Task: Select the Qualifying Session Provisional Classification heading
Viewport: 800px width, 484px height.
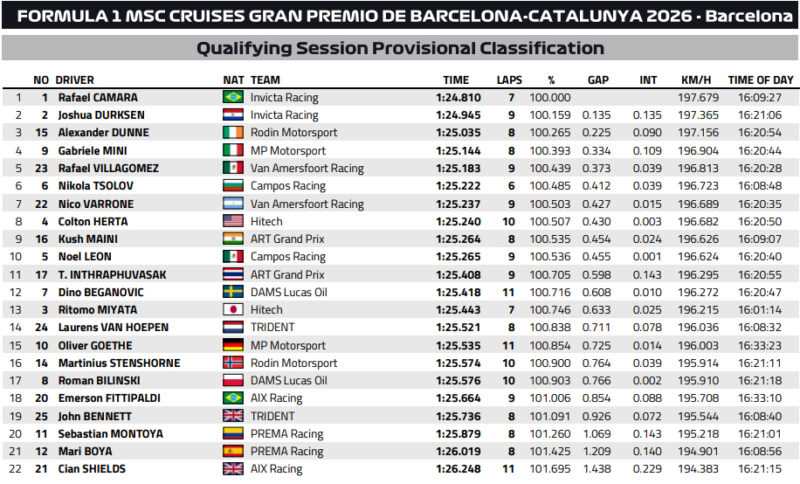Action: coord(400,48)
